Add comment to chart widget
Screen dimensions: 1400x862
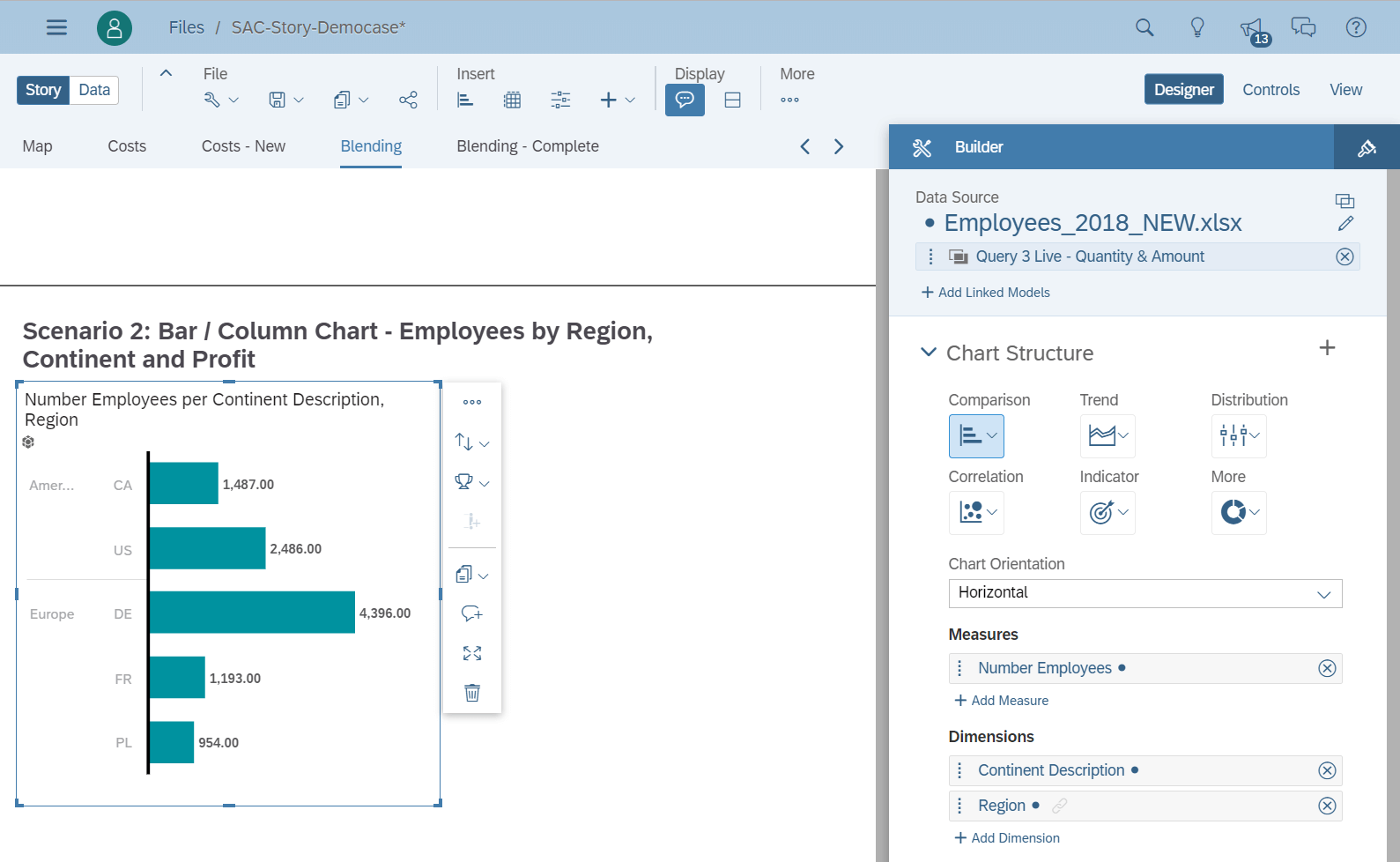472,613
